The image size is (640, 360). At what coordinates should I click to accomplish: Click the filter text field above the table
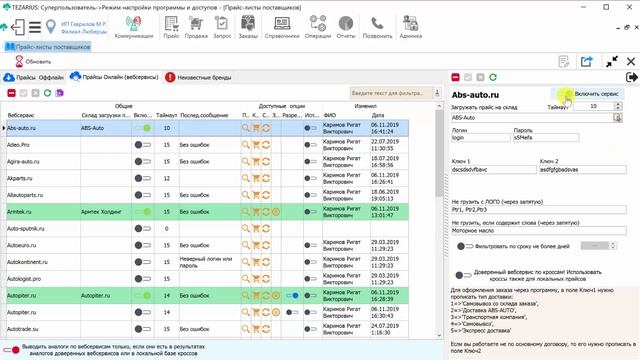click(391, 93)
